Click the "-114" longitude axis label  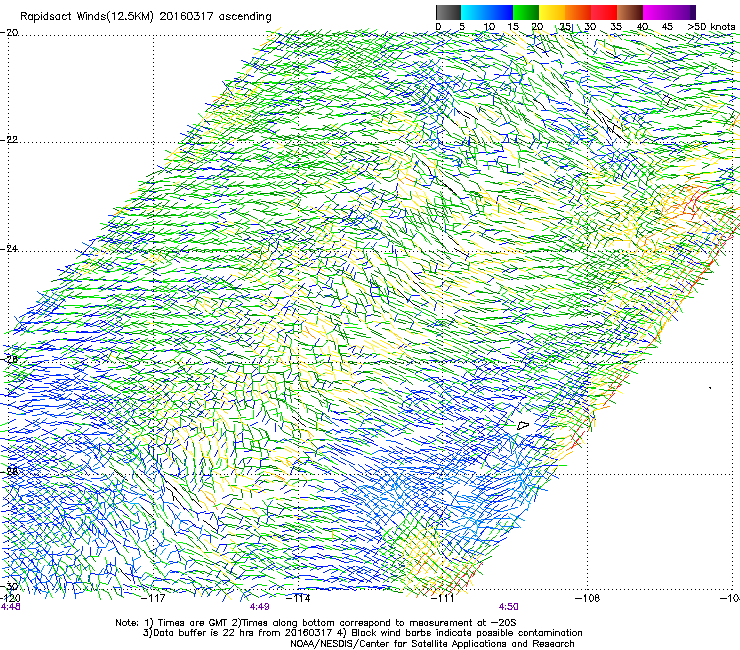tap(299, 598)
